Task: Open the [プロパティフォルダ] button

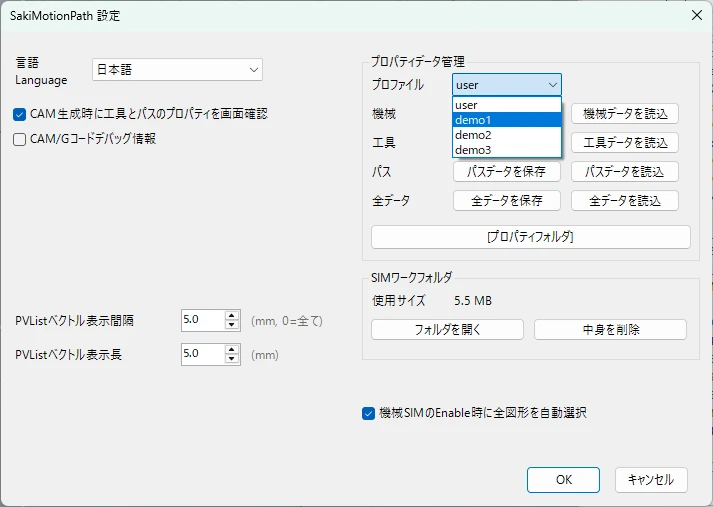Action: 531,237
